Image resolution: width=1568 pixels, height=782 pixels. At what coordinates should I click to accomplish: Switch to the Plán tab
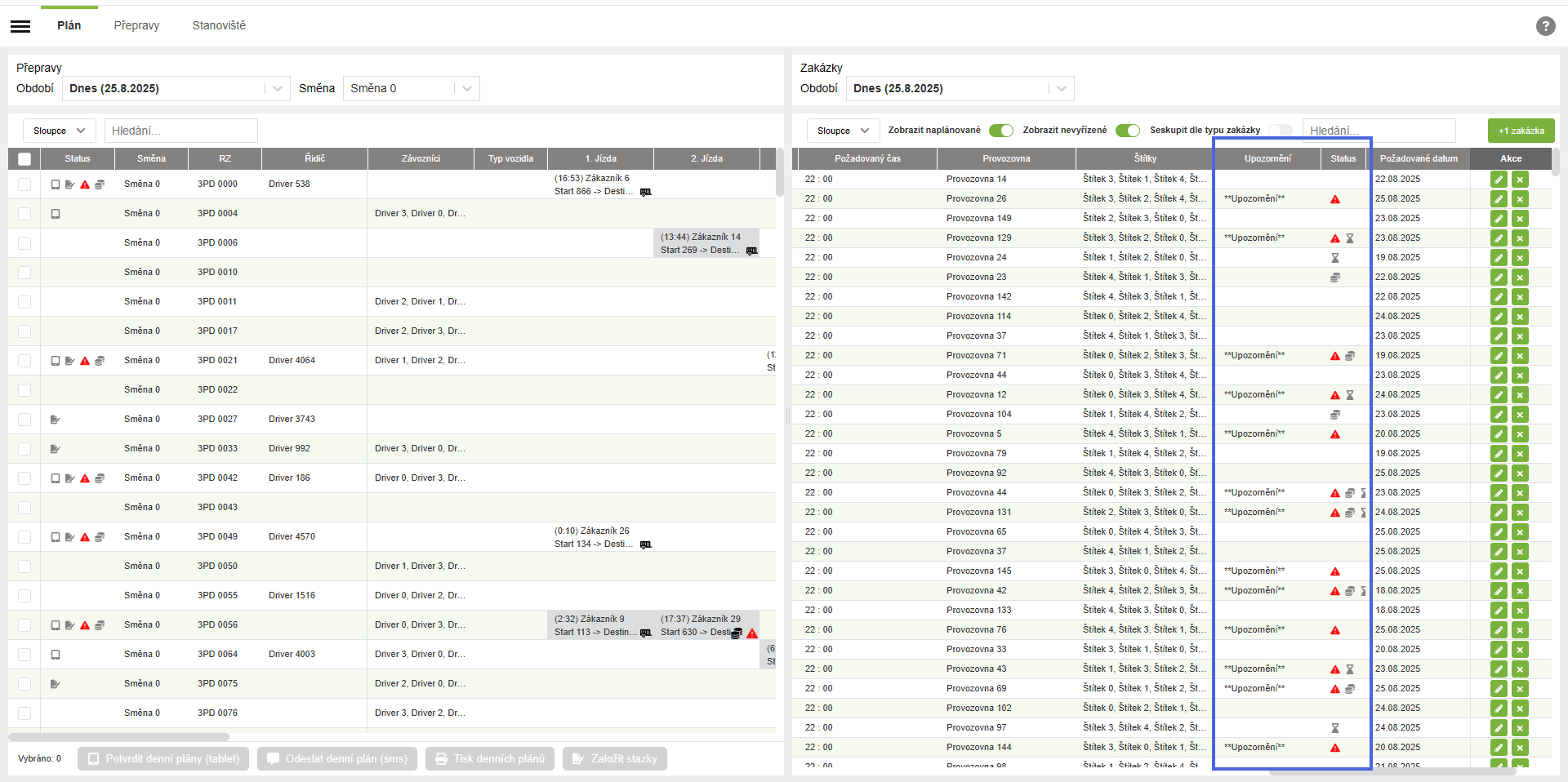(x=69, y=25)
